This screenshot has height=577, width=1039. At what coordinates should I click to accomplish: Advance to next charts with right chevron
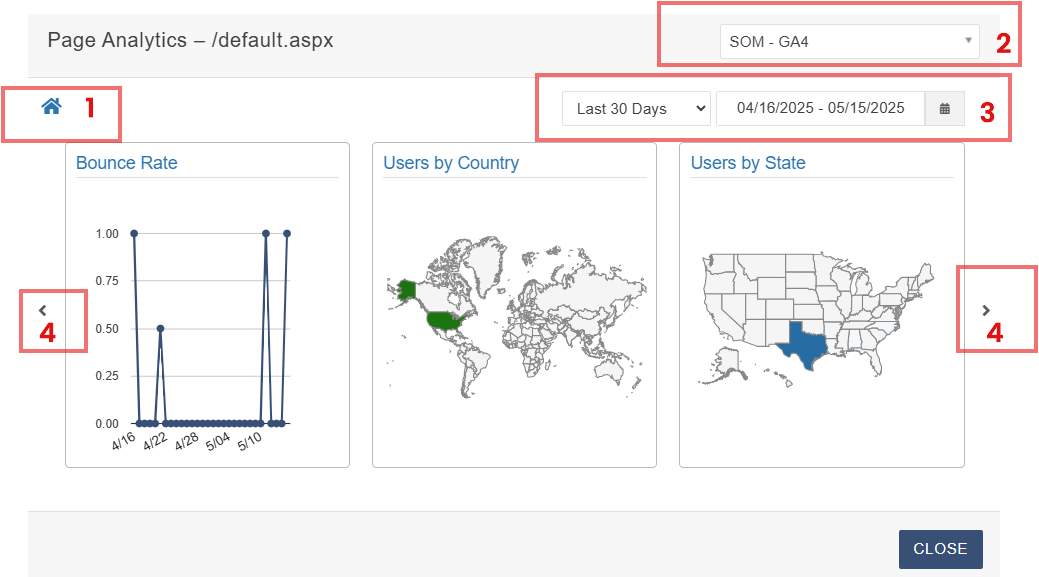point(986,310)
